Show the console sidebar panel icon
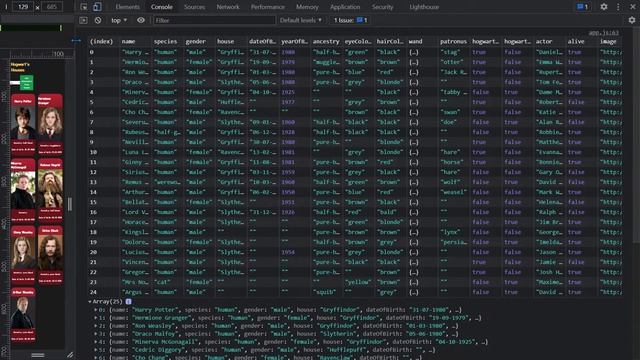This screenshot has width=640, height=360. (x=83, y=20)
